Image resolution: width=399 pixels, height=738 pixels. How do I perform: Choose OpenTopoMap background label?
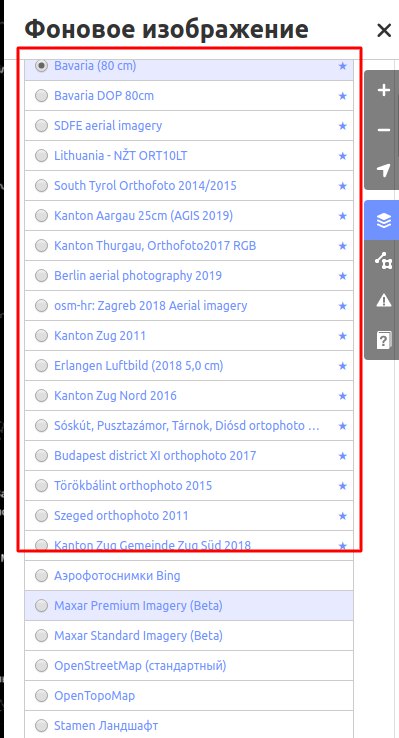tap(94, 696)
